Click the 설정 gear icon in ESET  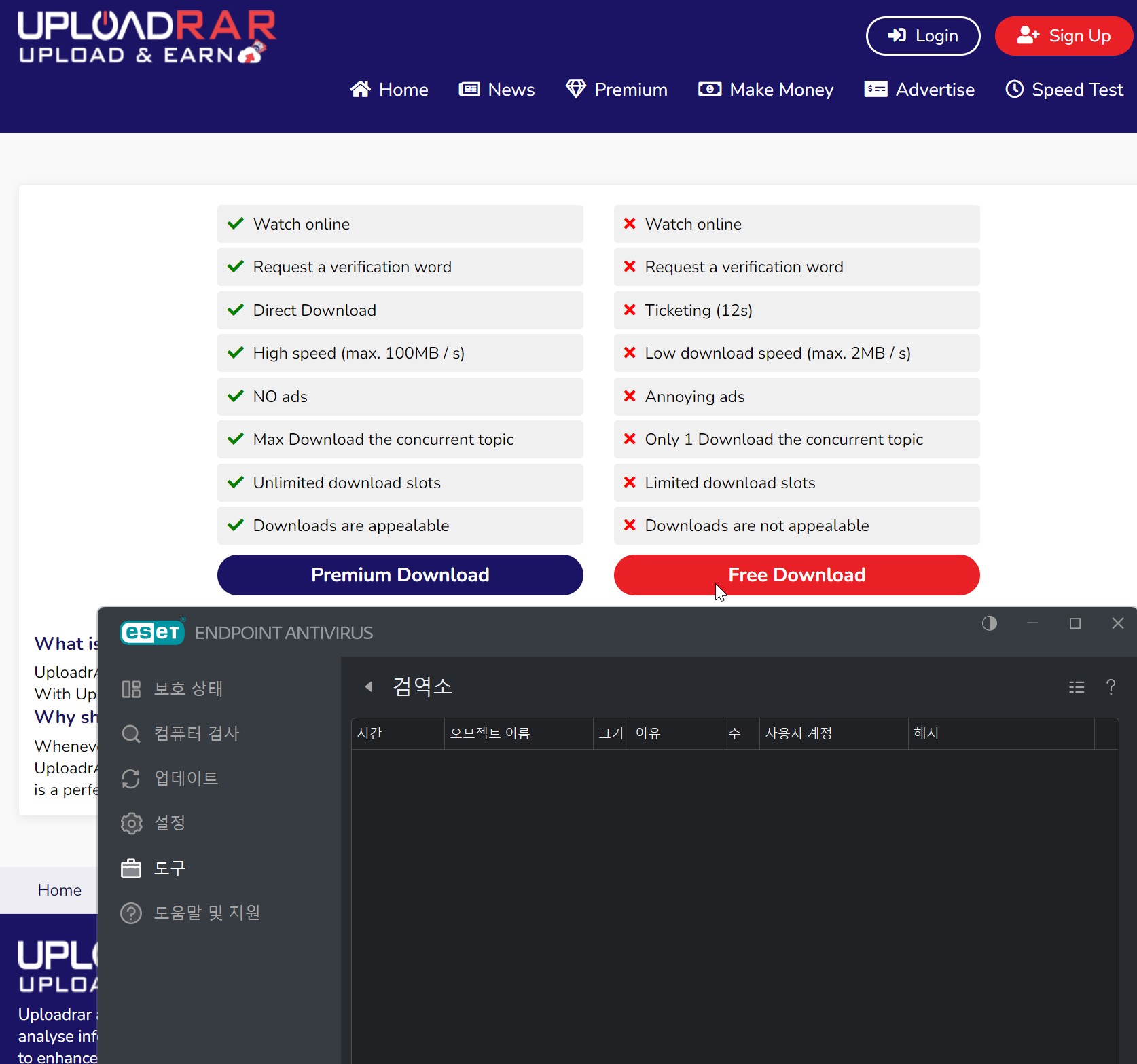point(131,824)
